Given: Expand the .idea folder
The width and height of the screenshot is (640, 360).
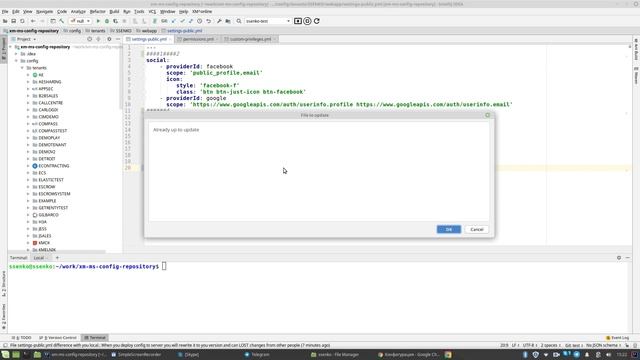Looking at the screenshot, I should pos(16,54).
